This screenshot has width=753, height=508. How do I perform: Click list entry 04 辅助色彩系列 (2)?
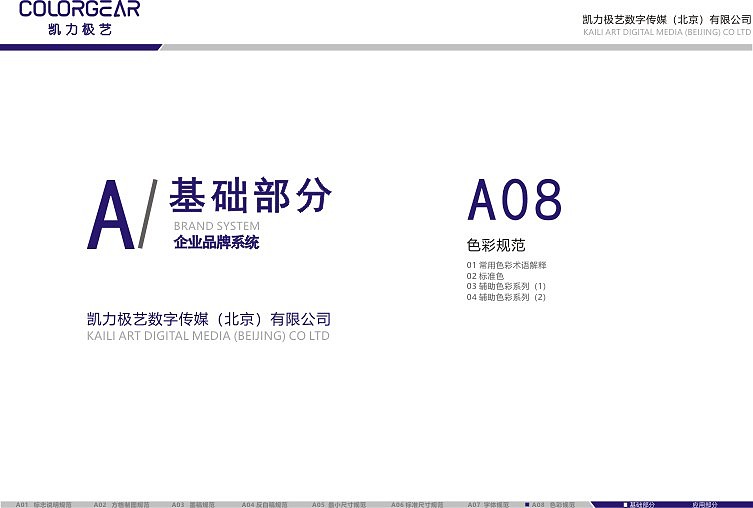pyautogui.click(x=506, y=297)
